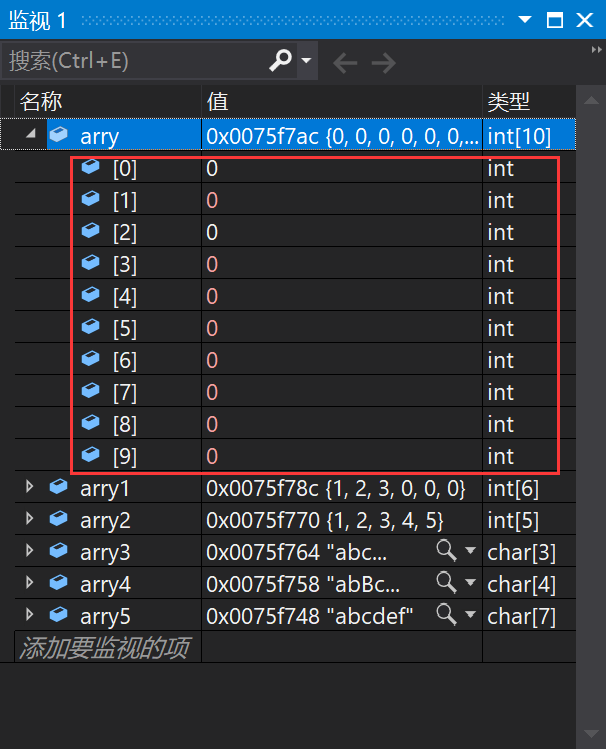
Task: Click the cube icon of element [2]
Action: tap(90, 231)
